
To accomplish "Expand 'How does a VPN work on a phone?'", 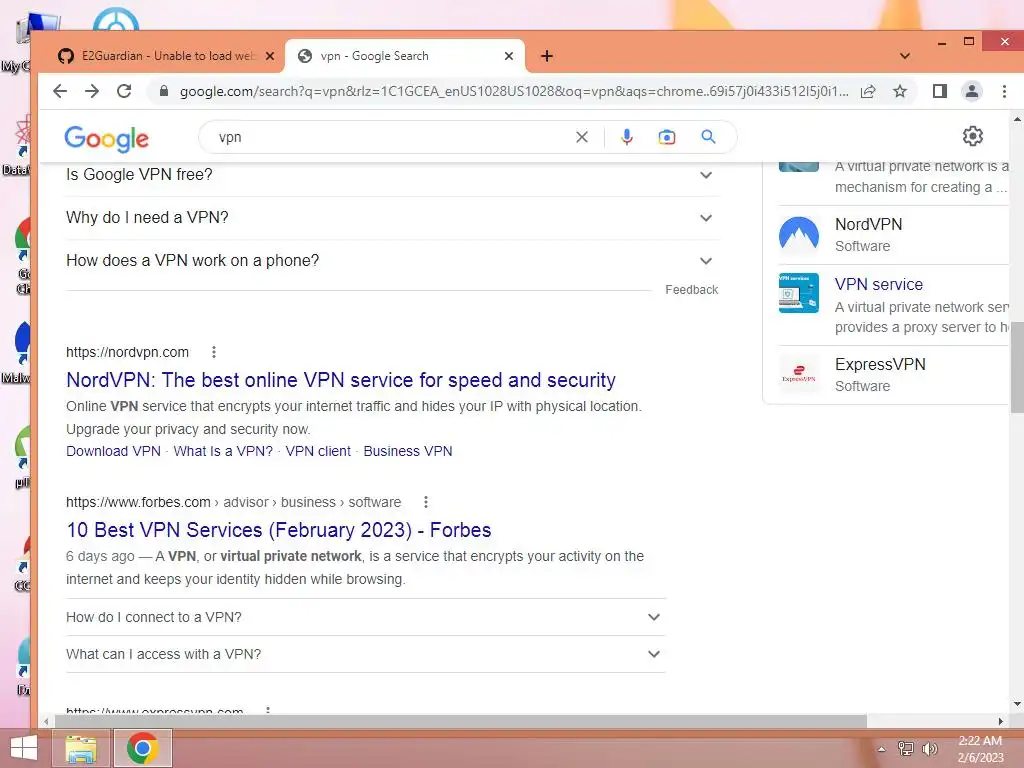I will (x=392, y=261).
